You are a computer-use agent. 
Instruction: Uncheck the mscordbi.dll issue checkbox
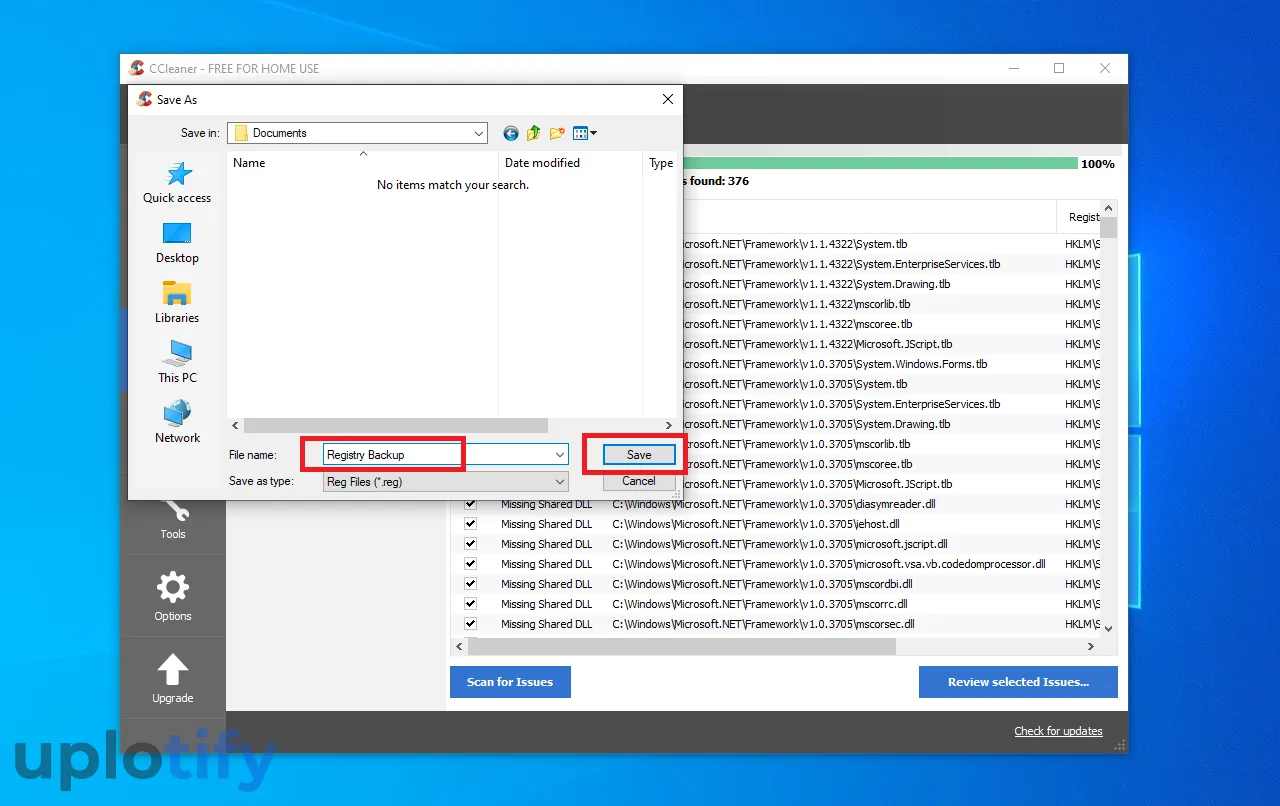(470, 584)
